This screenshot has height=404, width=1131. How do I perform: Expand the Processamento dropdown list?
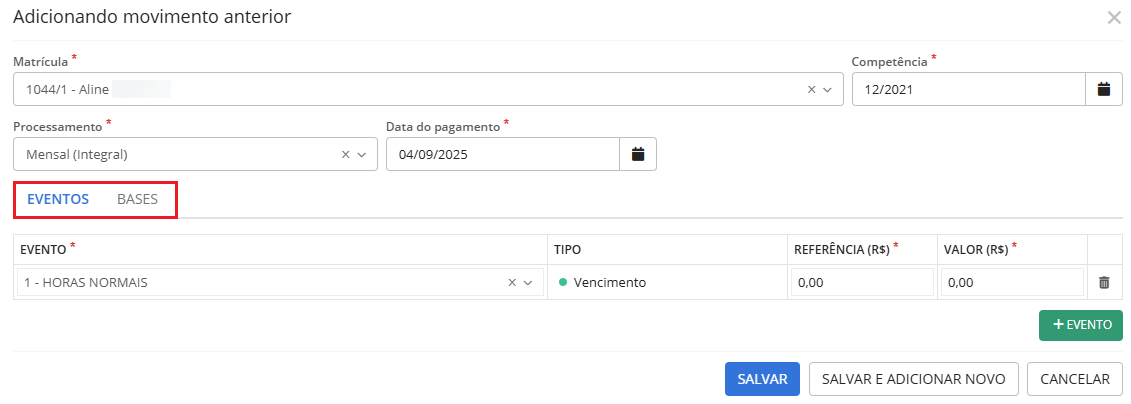(x=362, y=155)
